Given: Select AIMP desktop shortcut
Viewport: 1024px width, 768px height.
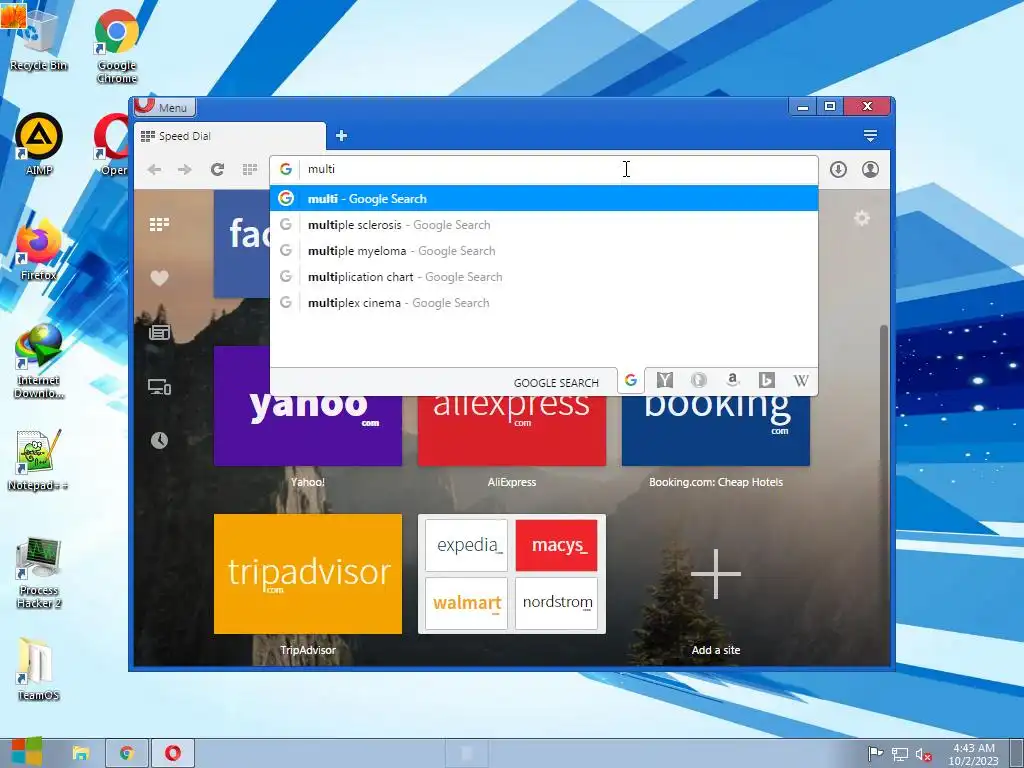Looking at the screenshot, I should [39, 144].
